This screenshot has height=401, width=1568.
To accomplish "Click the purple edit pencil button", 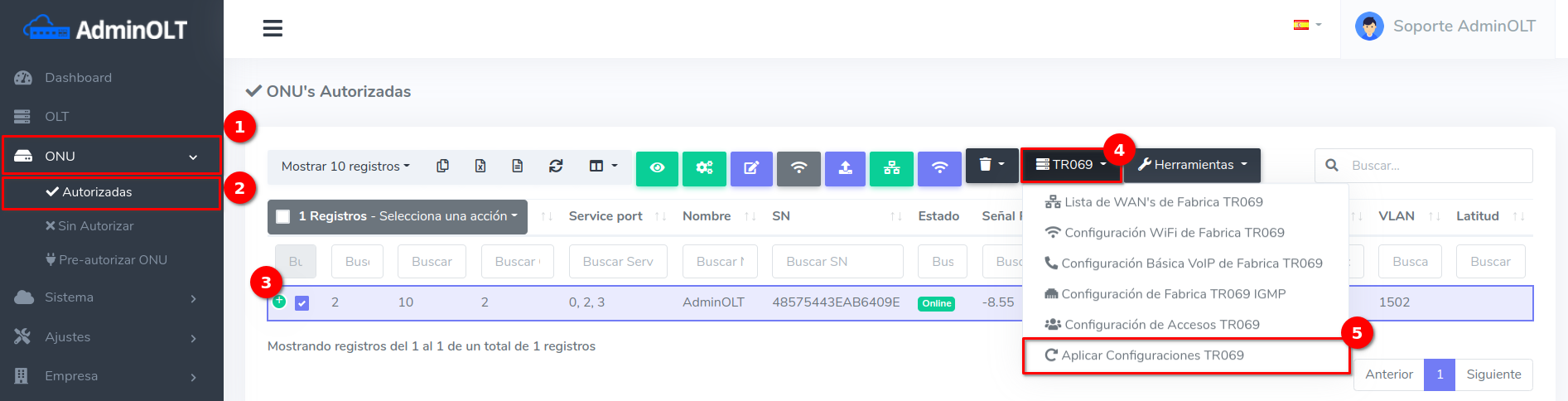I will (751, 167).
